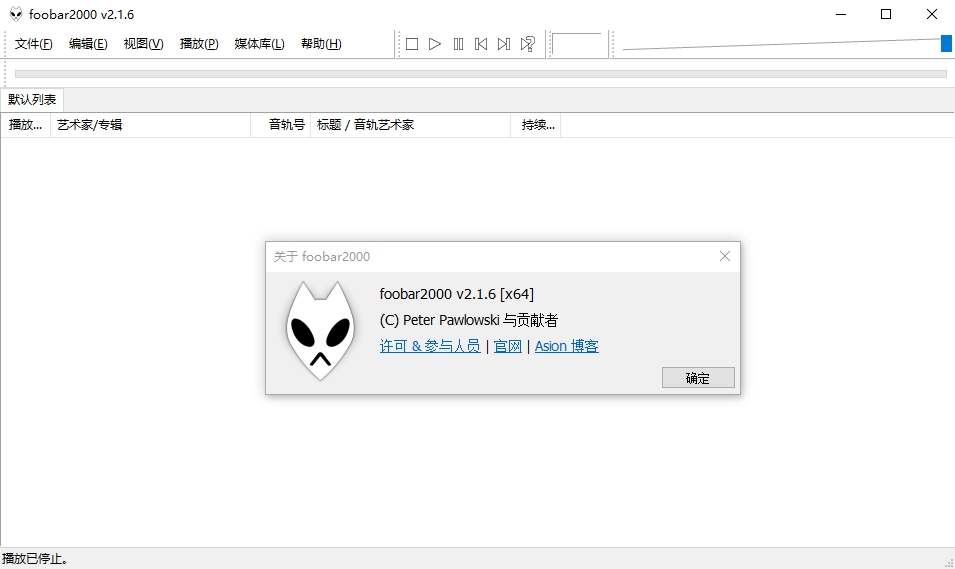This screenshot has width=955, height=569.
Task: Visit the 官网 link
Action: pyautogui.click(x=507, y=346)
